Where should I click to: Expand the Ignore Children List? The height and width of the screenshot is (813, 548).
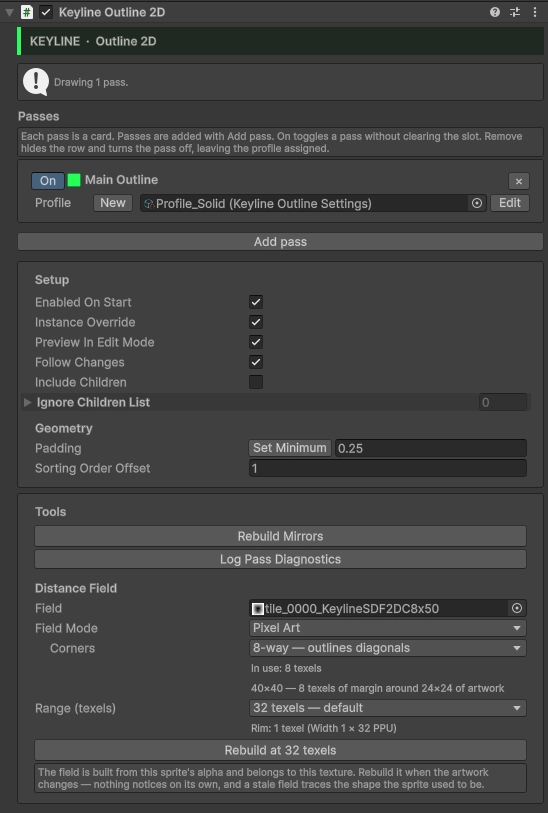[27, 402]
